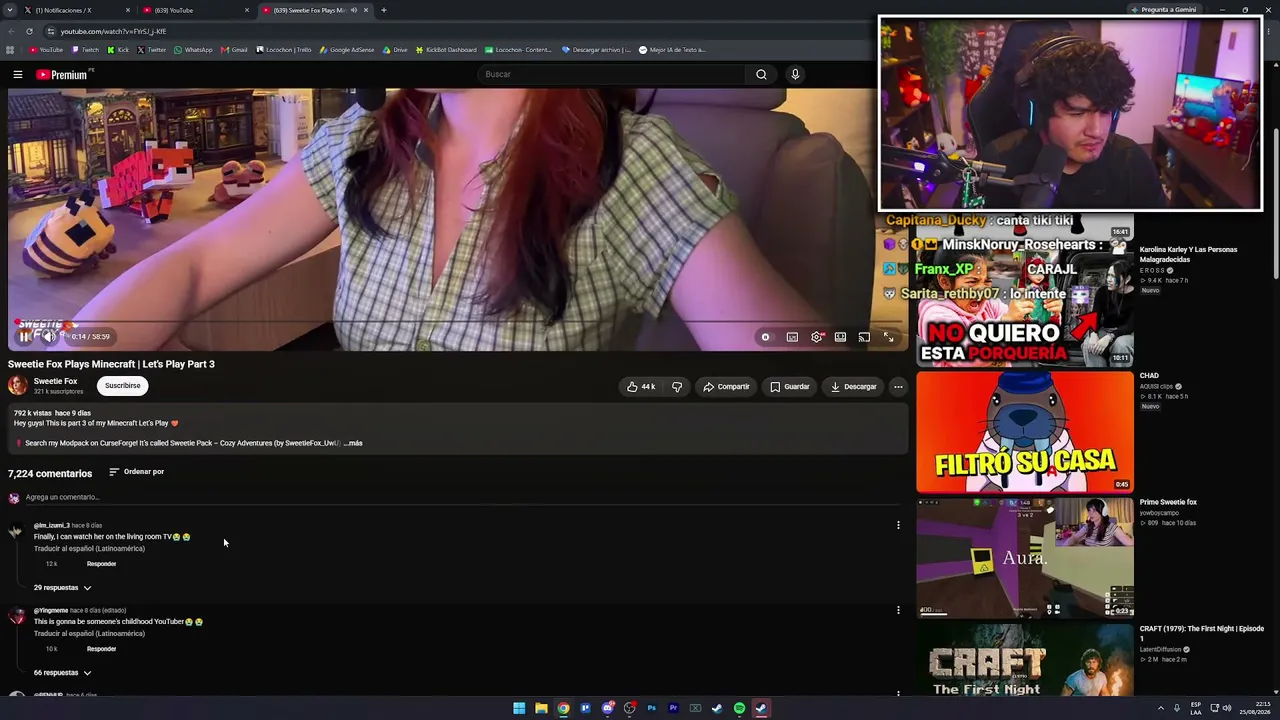The height and width of the screenshot is (720, 1280).
Task: Open the FILTRÓ SU CASA video thumbnail
Action: pos(1025,432)
